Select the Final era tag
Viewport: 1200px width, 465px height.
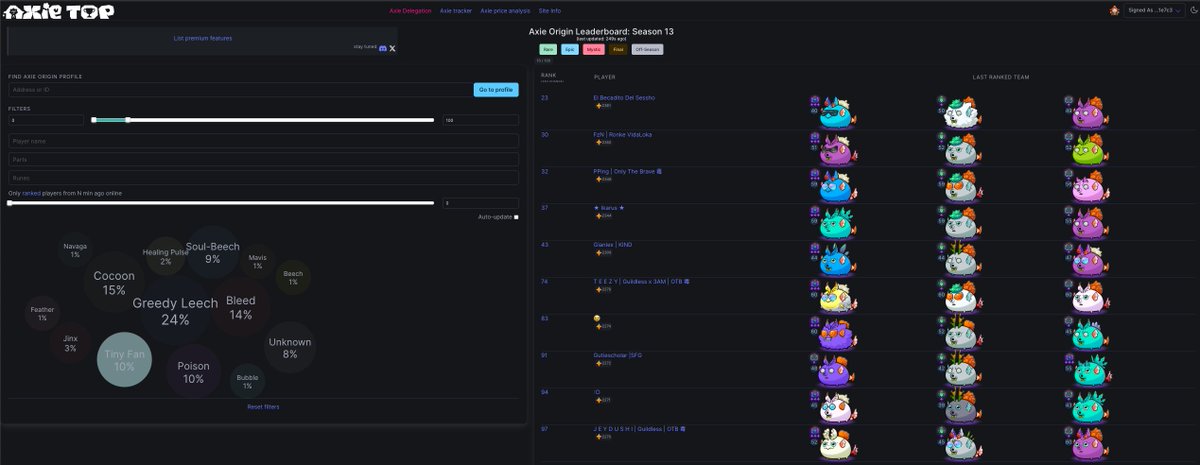618,49
